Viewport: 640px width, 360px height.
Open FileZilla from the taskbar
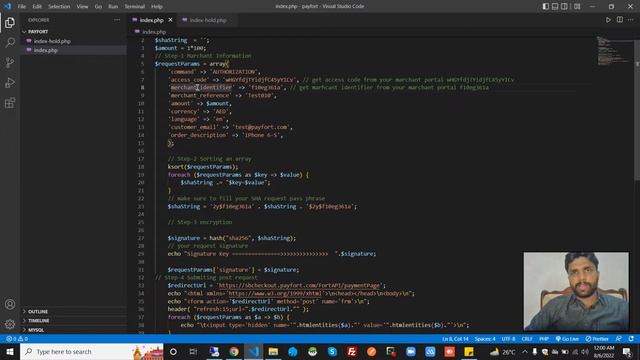point(351,351)
